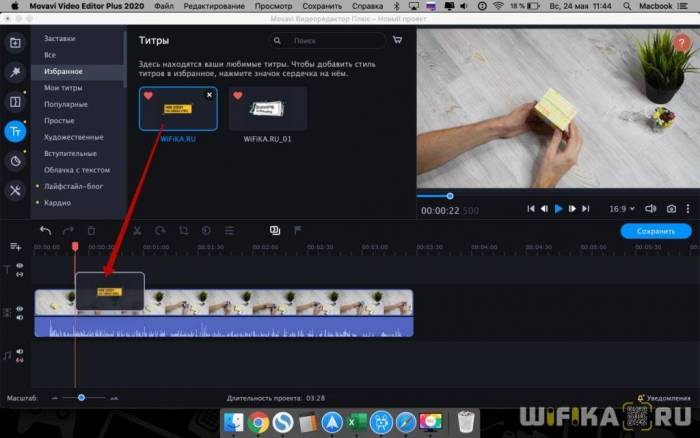Open the preview three-dots more options menu
700x438 pixels.
[689, 209]
